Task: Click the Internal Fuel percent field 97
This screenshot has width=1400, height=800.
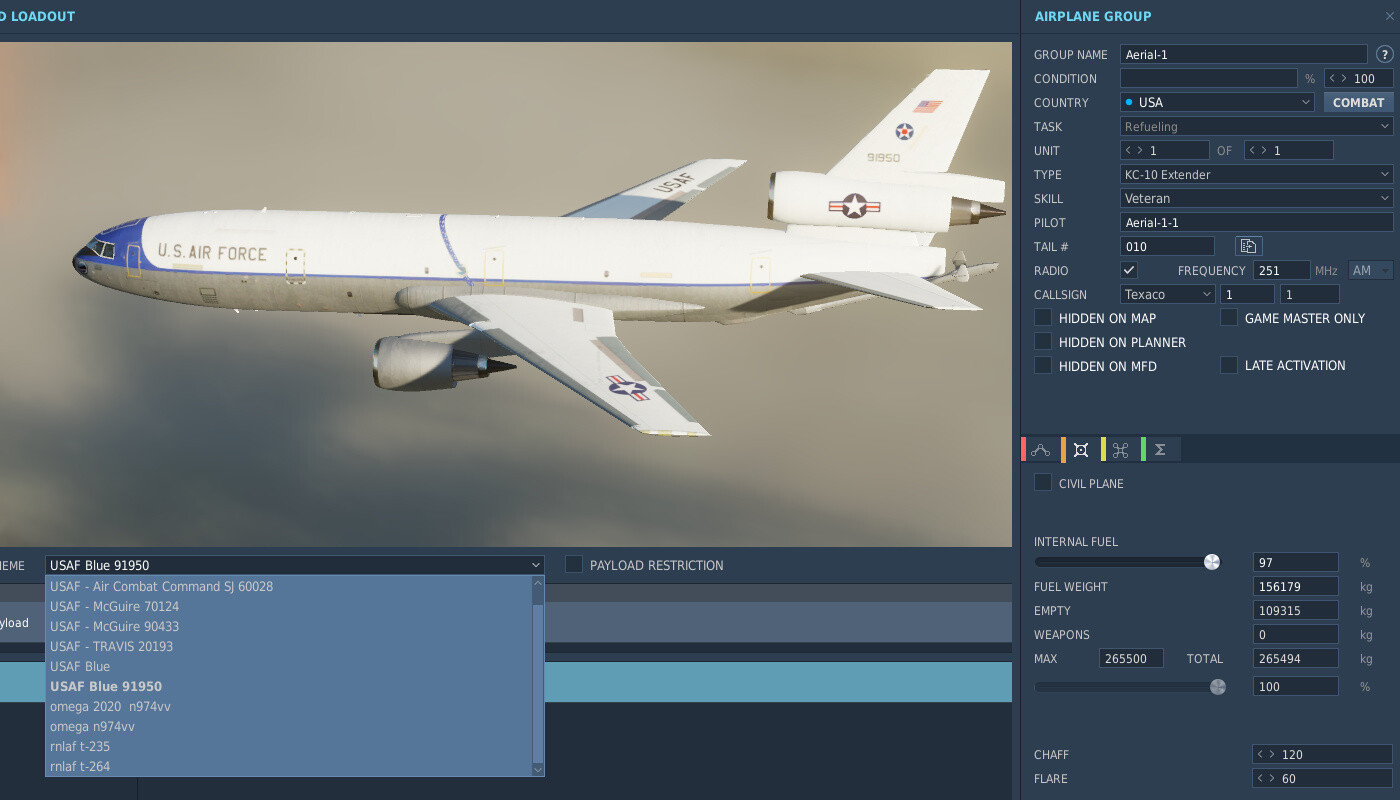Action: pos(1295,562)
